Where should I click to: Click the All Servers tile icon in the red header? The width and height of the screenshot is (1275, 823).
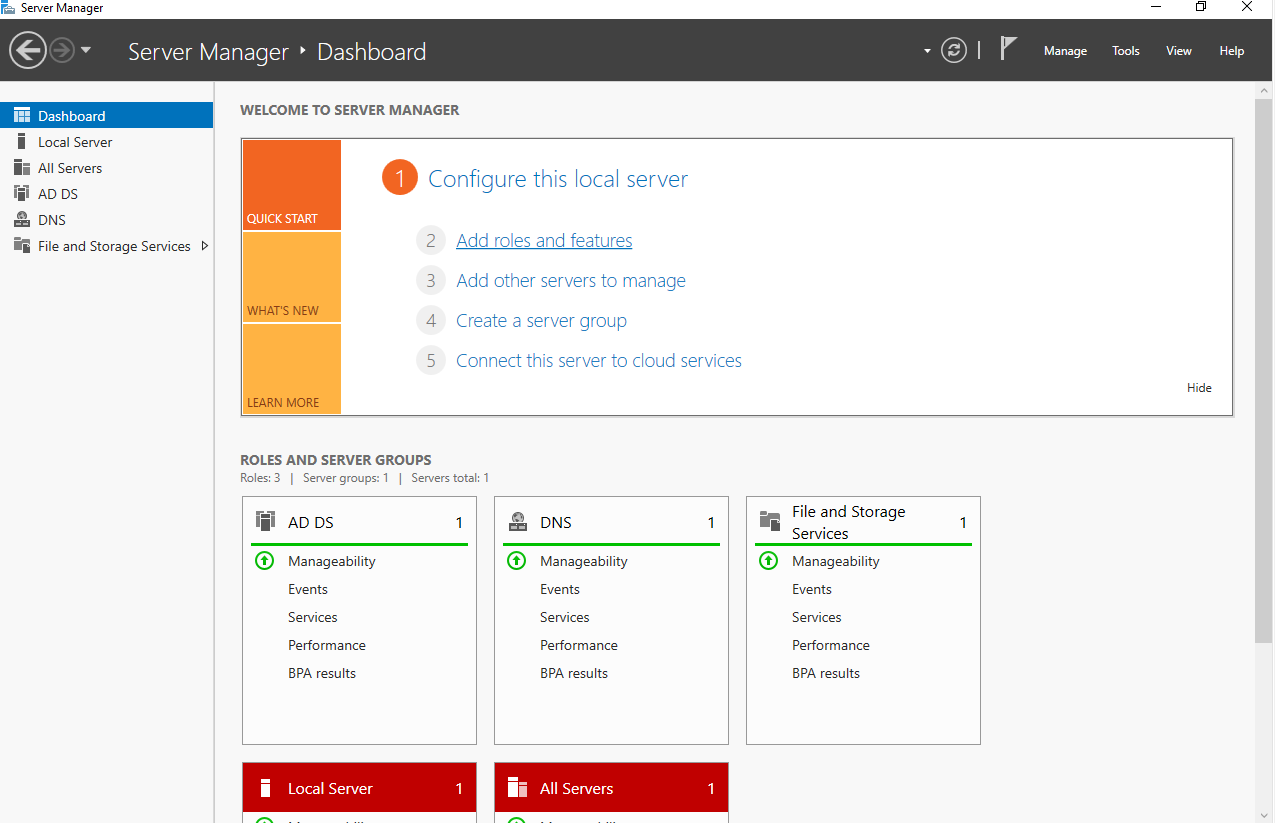[x=517, y=788]
